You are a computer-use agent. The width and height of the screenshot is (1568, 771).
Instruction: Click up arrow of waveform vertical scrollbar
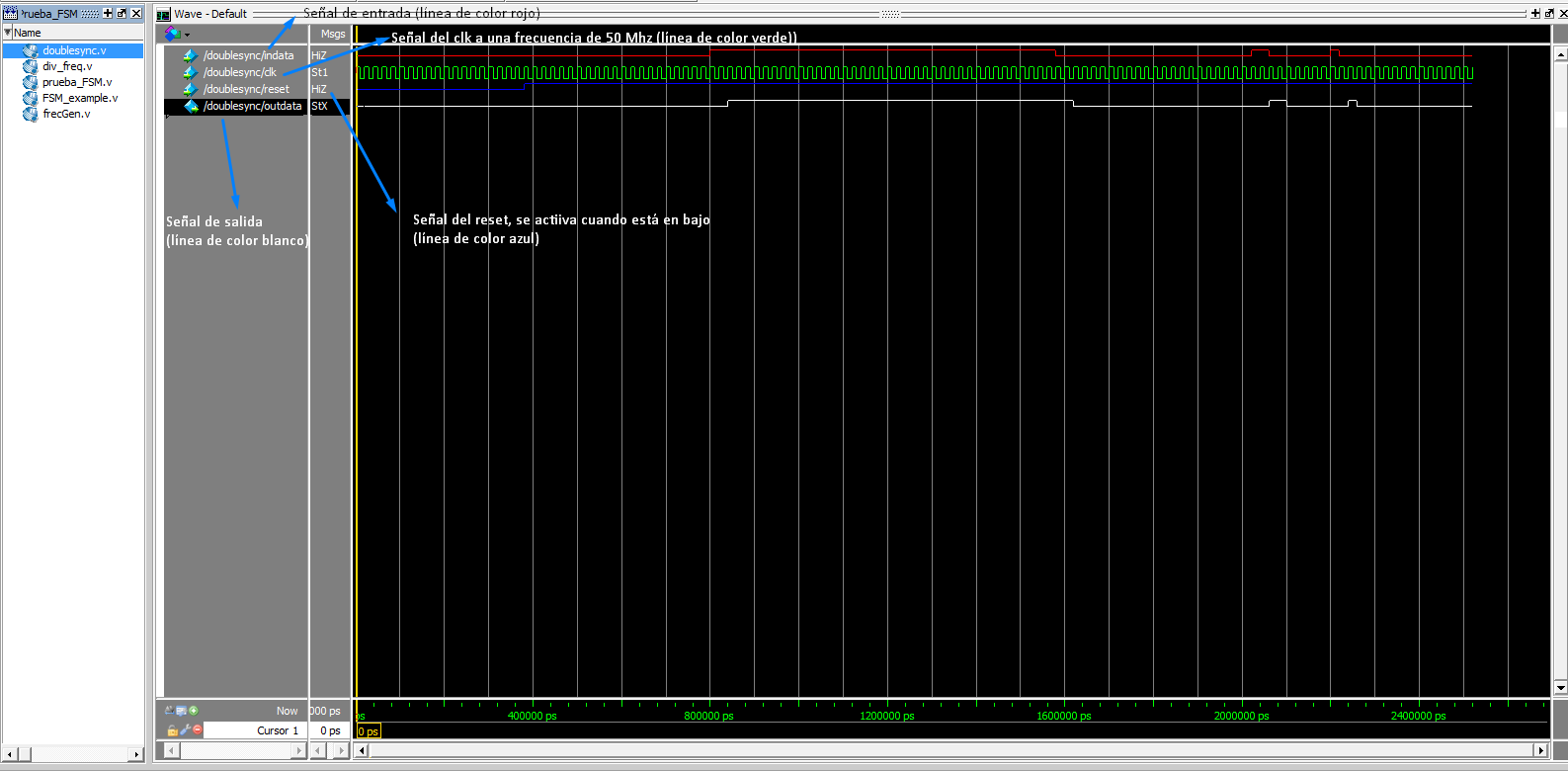pos(1561,54)
